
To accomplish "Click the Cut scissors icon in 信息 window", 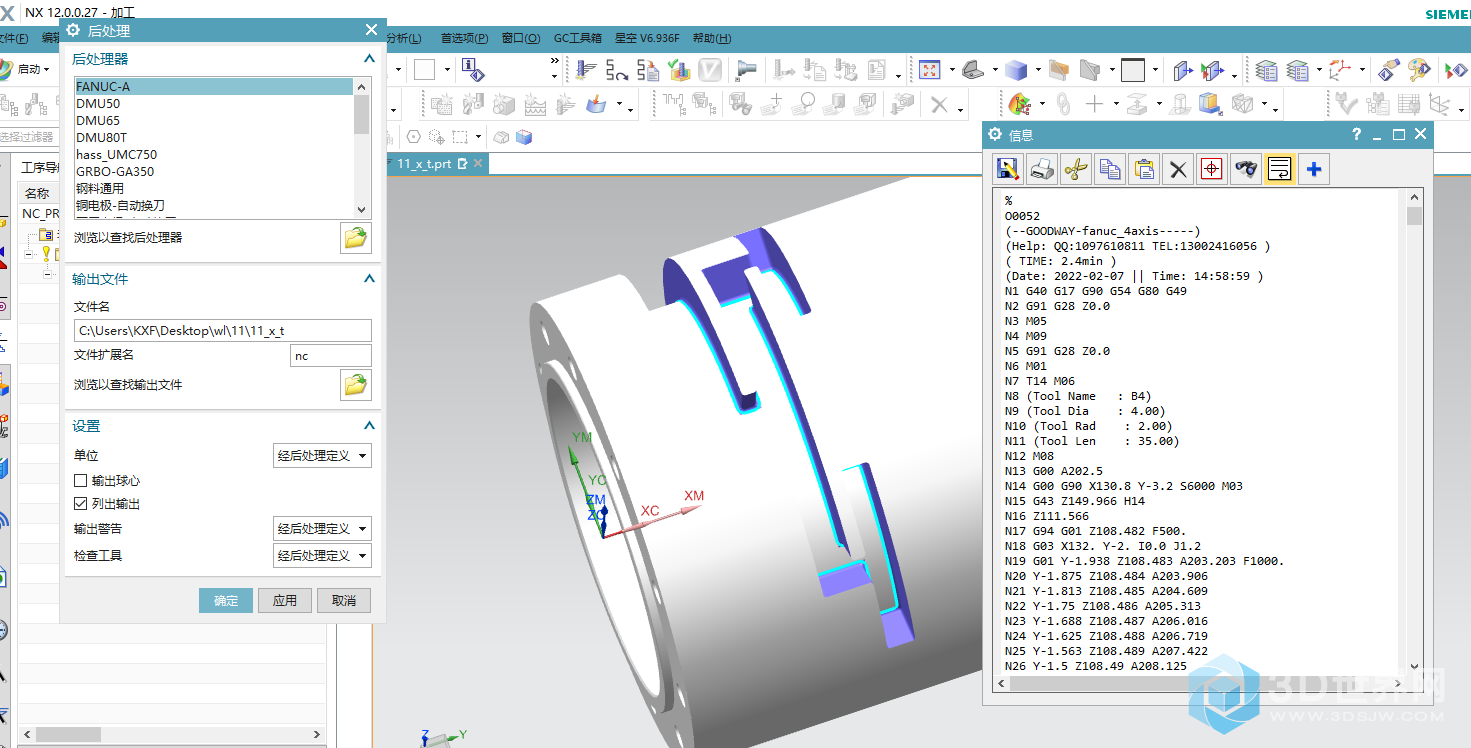I will click(1076, 170).
